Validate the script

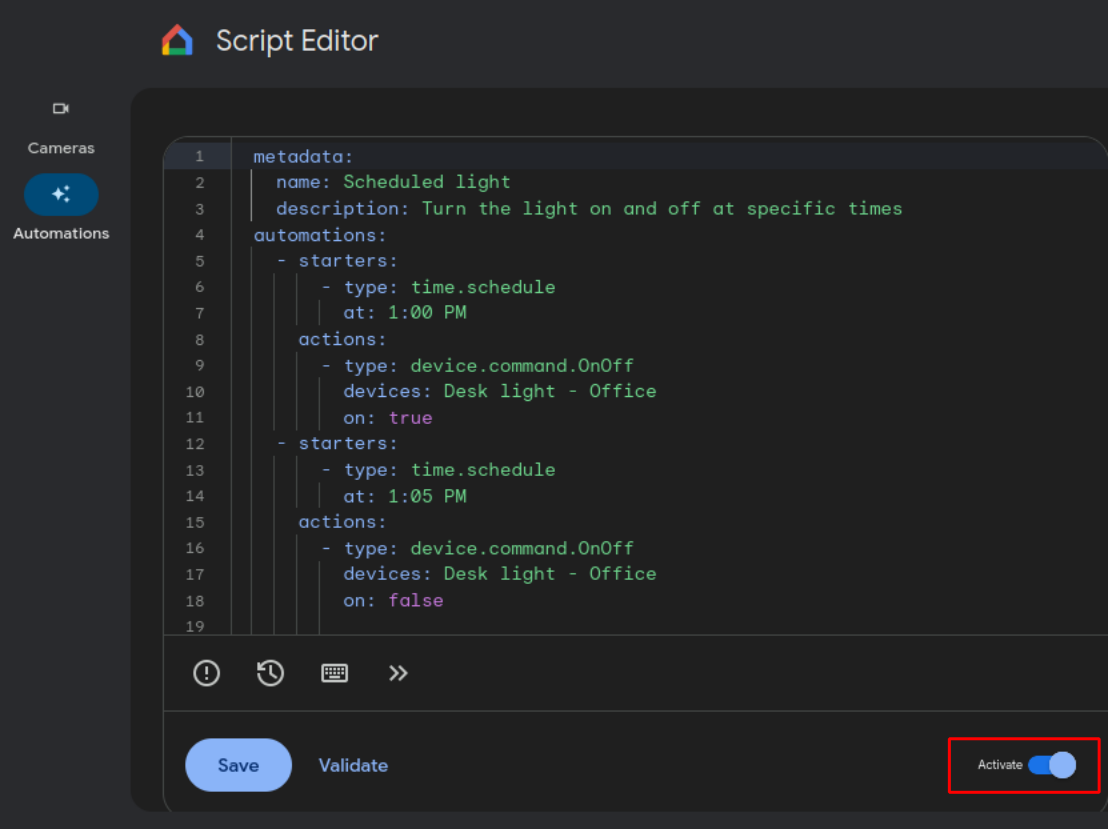click(353, 765)
